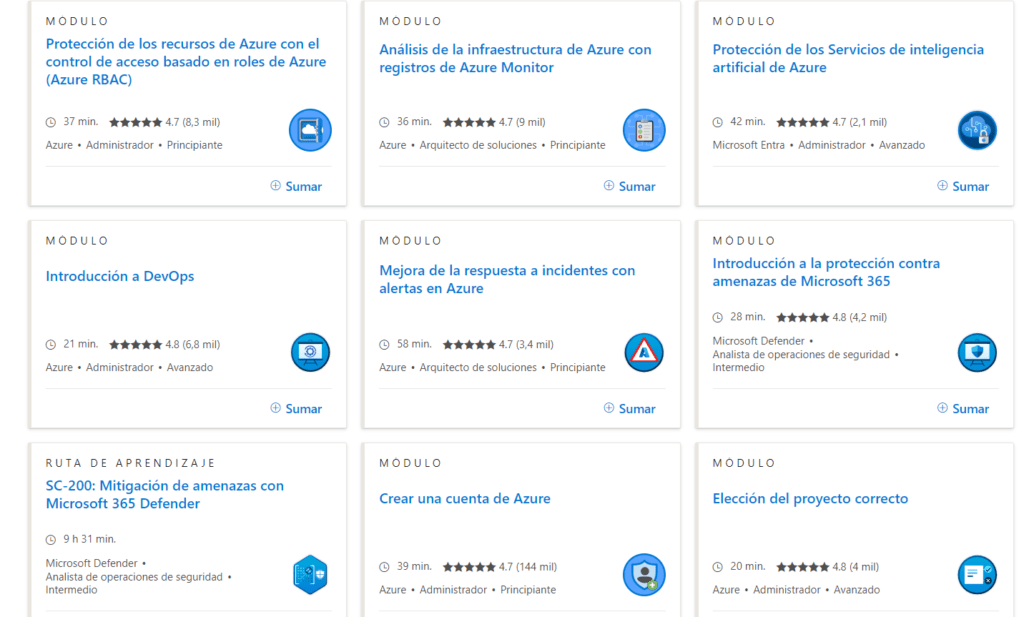Click Sumar text on the Azure Monitor card
Image resolution: width=1024 pixels, height=617 pixels.
point(637,187)
